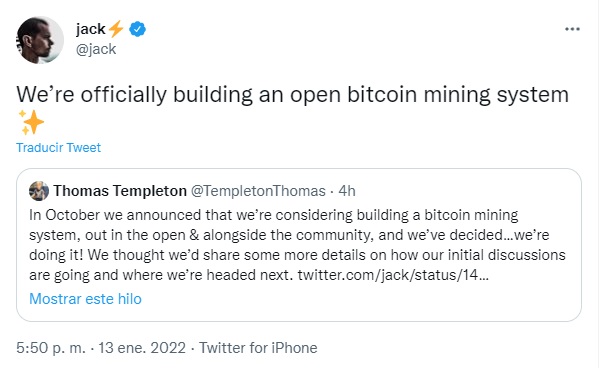Viewport: 600px width, 368px height.
Task: Click the 5:50 p. m. timestamp
Action: pos(51,348)
